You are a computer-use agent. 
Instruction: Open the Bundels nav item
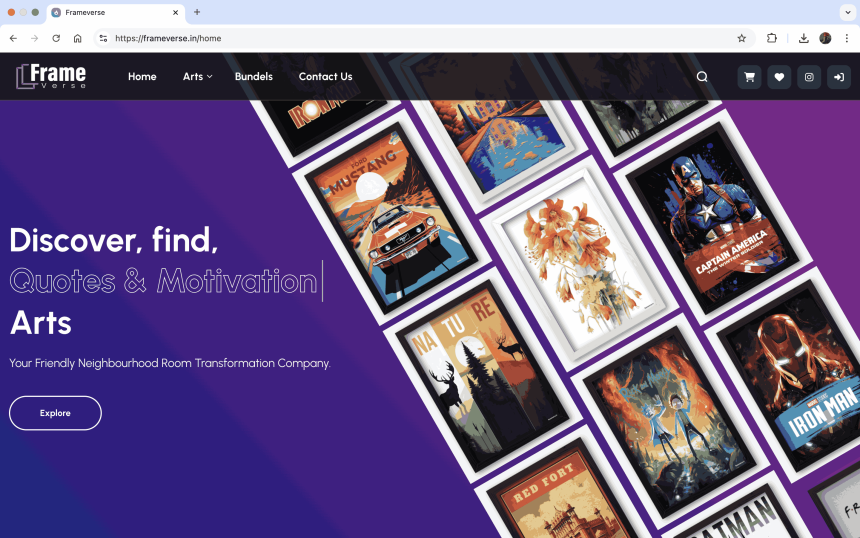click(x=253, y=77)
